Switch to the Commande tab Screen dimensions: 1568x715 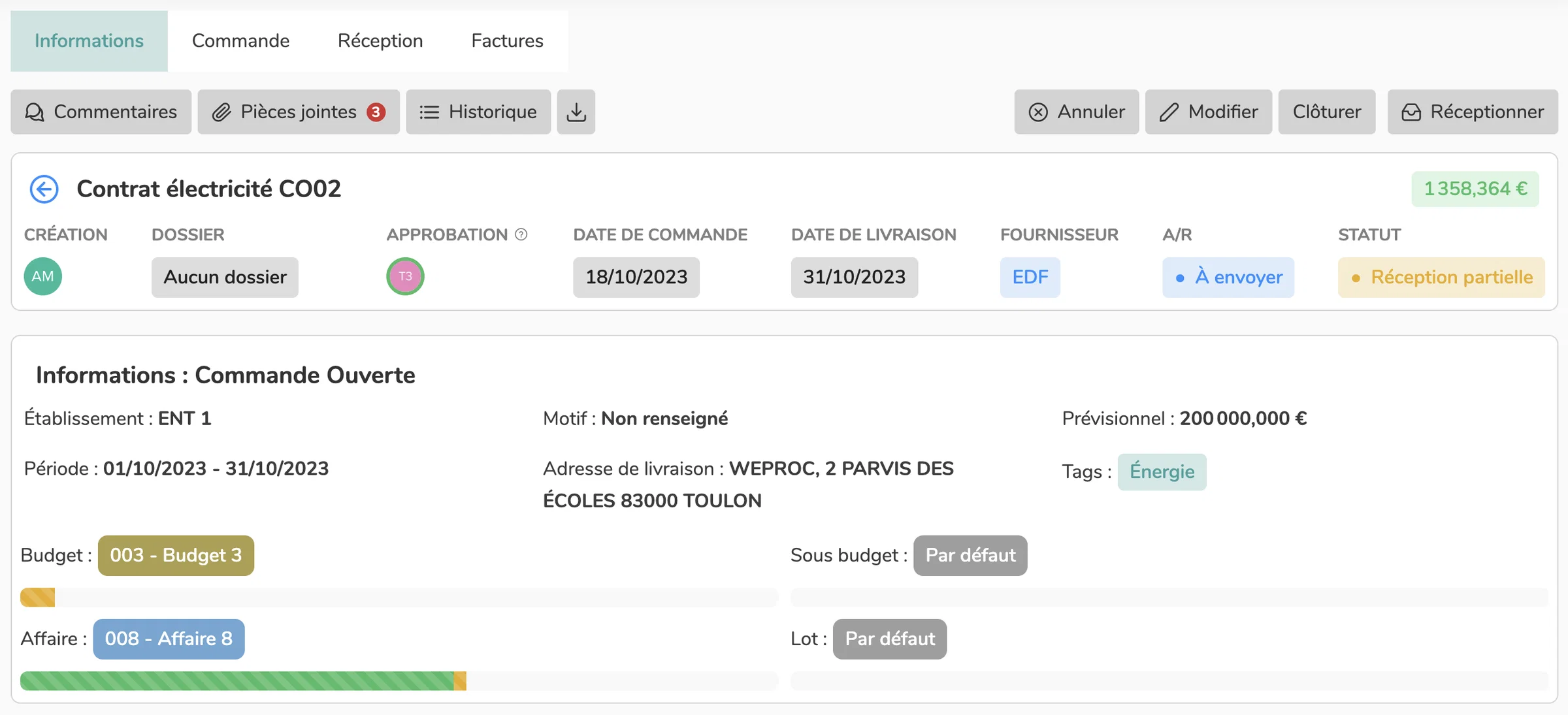(x=240, y=40)
